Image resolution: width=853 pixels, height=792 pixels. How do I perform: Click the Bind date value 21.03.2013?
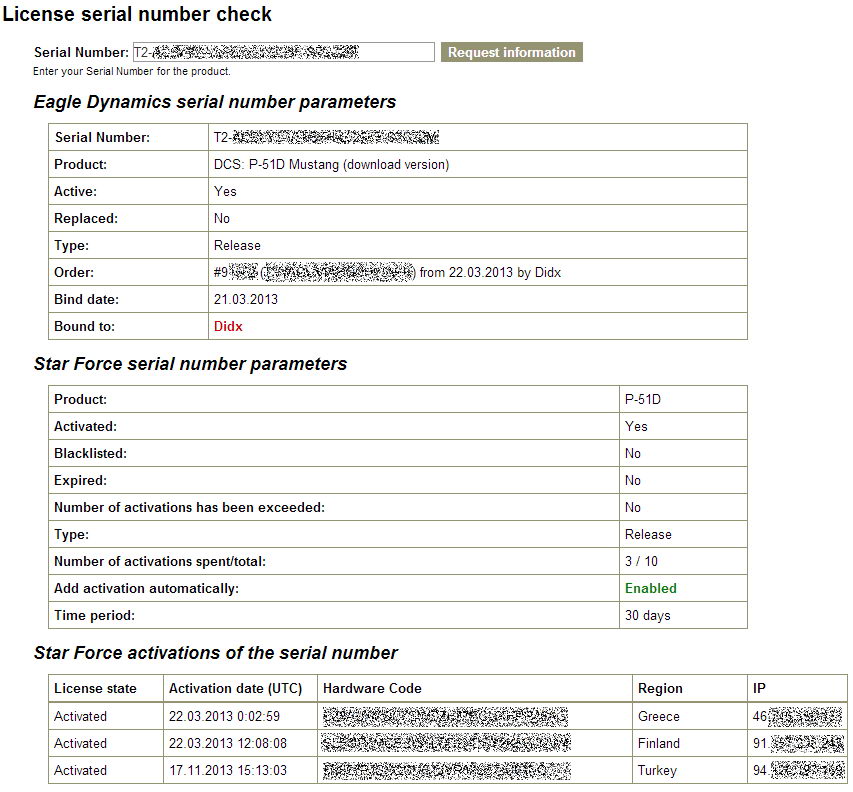point(246,299)
